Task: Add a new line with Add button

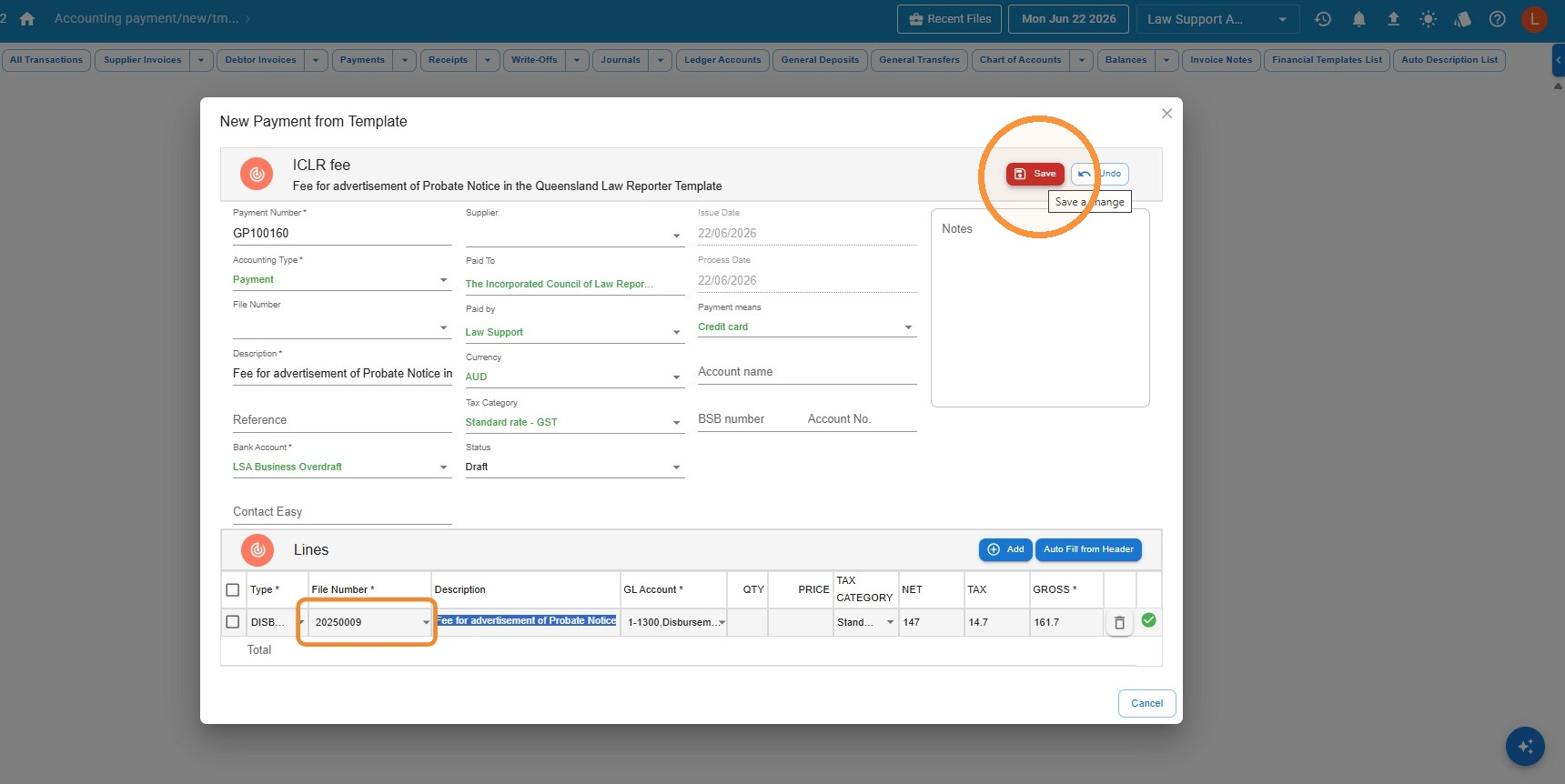Action: [1005, 549]
